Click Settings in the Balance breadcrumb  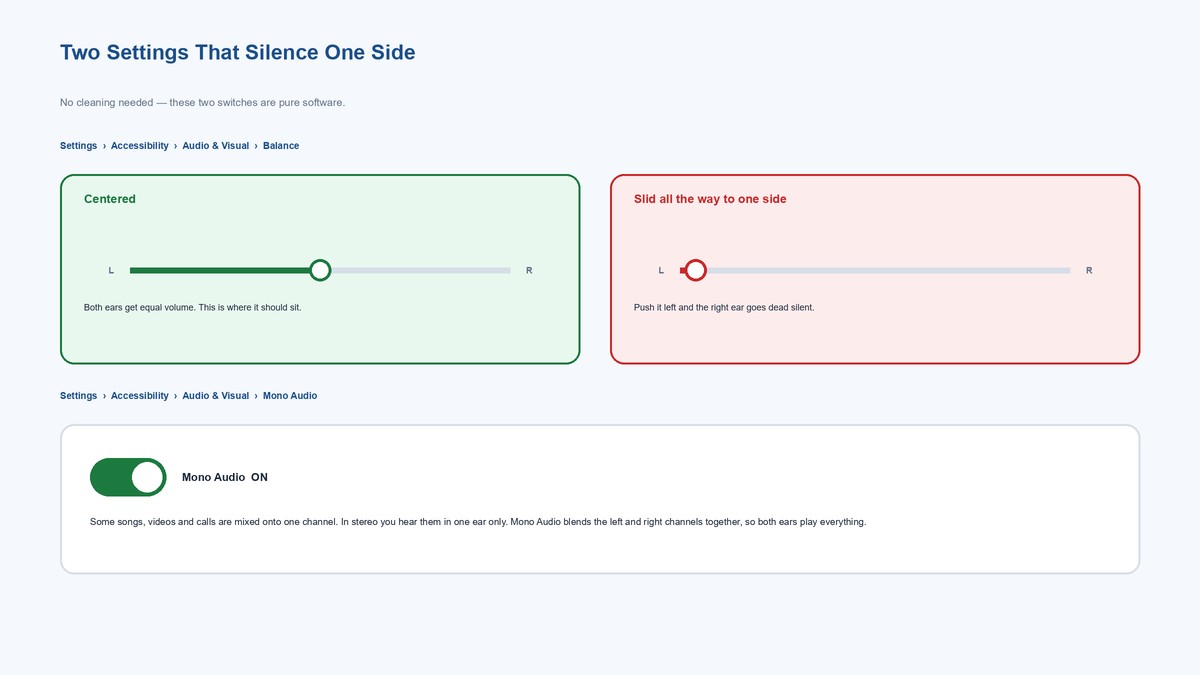pyautogui.click(x=78, y=146)
